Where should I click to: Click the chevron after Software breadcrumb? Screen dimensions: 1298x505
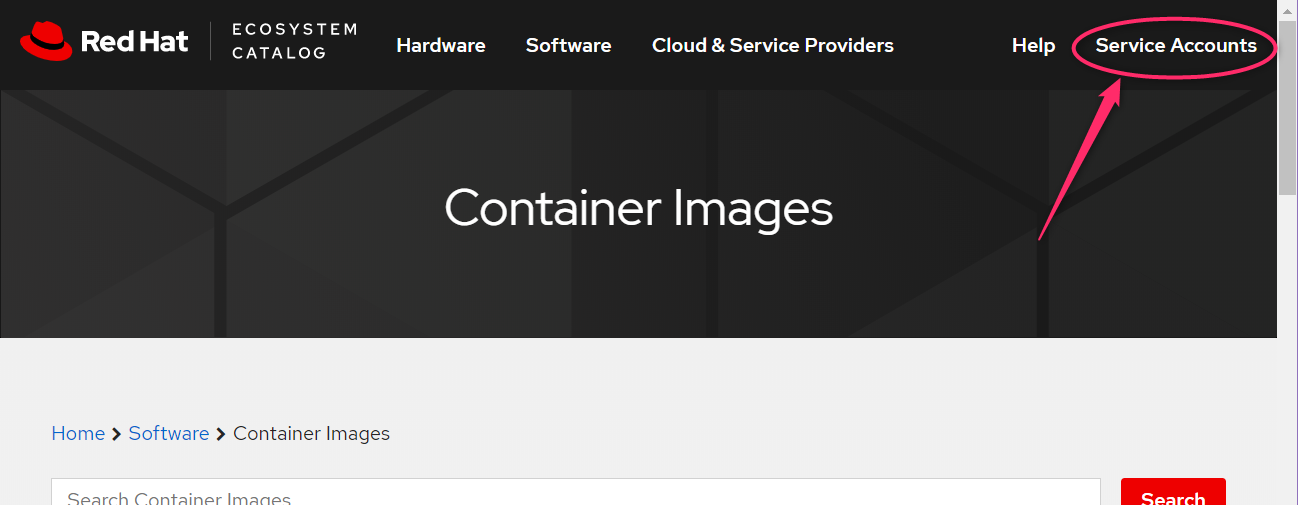pos(221,434)
